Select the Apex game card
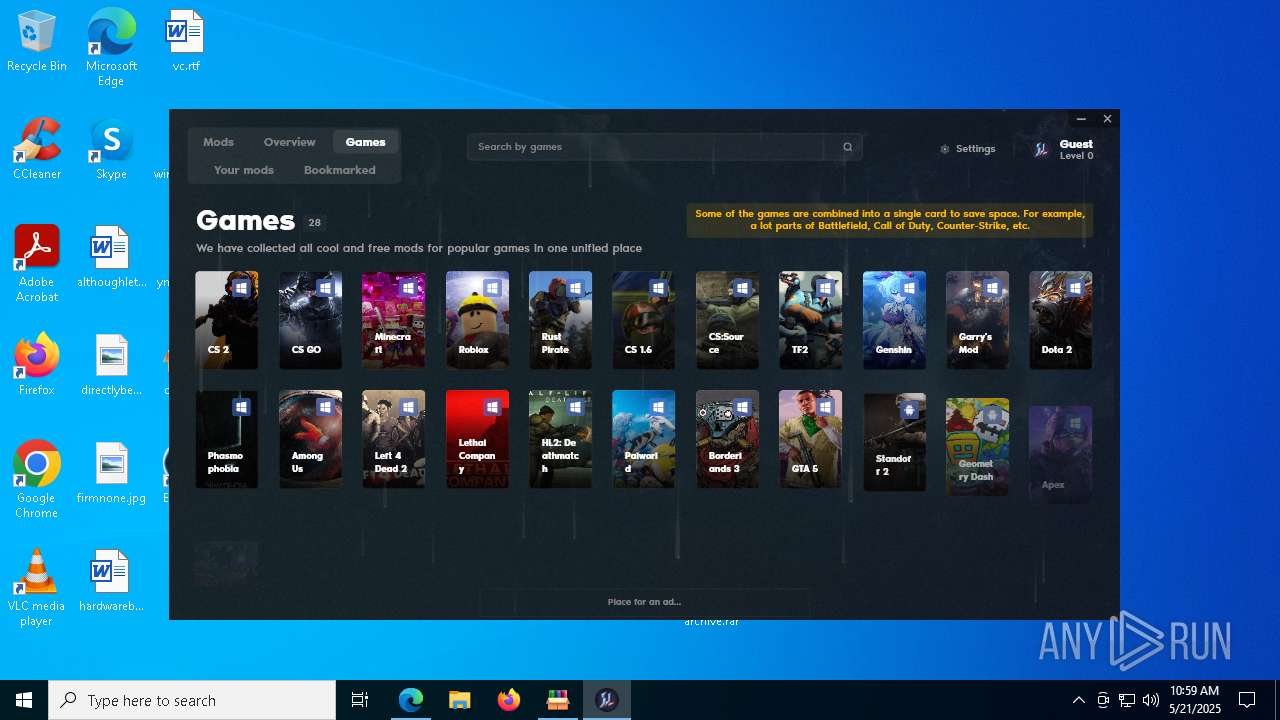This screenshot has height=720, width=1280. 1060,454
